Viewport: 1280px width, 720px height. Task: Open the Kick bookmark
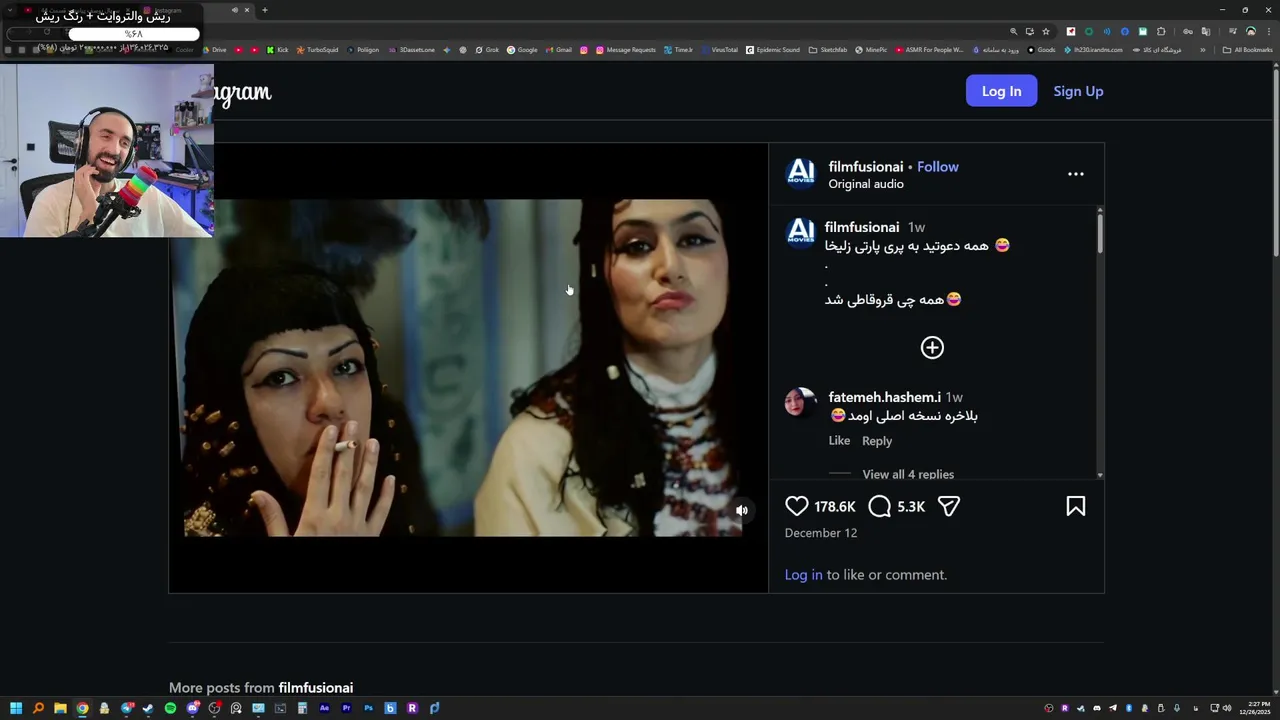coord(277,50)
